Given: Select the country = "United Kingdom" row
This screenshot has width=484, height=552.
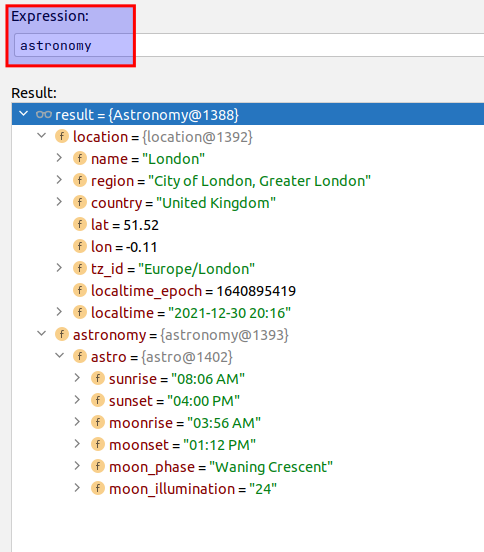Looking at the screenshot, I should click(248, 203).
